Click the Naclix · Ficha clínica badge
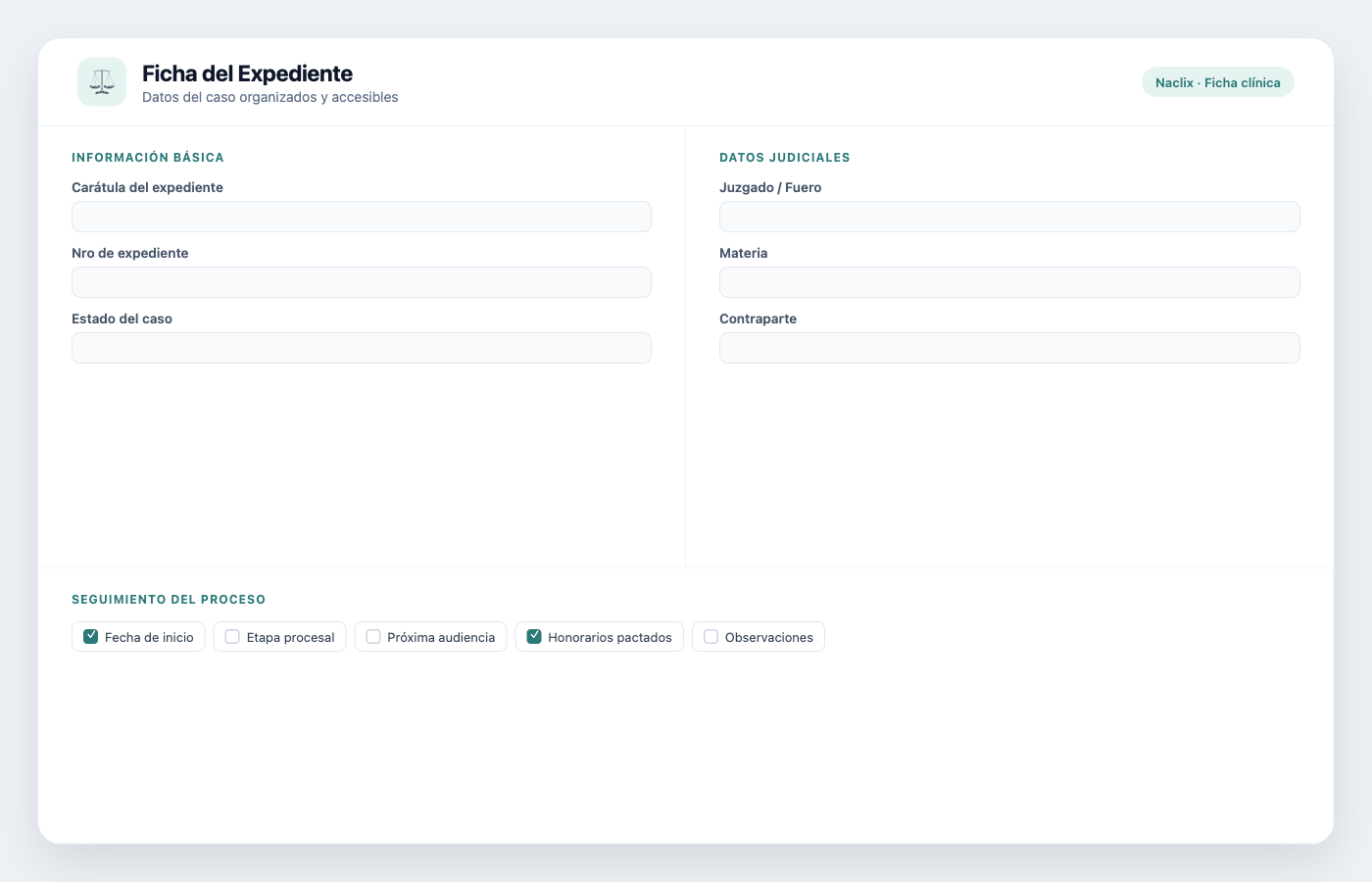1372x882 pixels. (1218, 82)
